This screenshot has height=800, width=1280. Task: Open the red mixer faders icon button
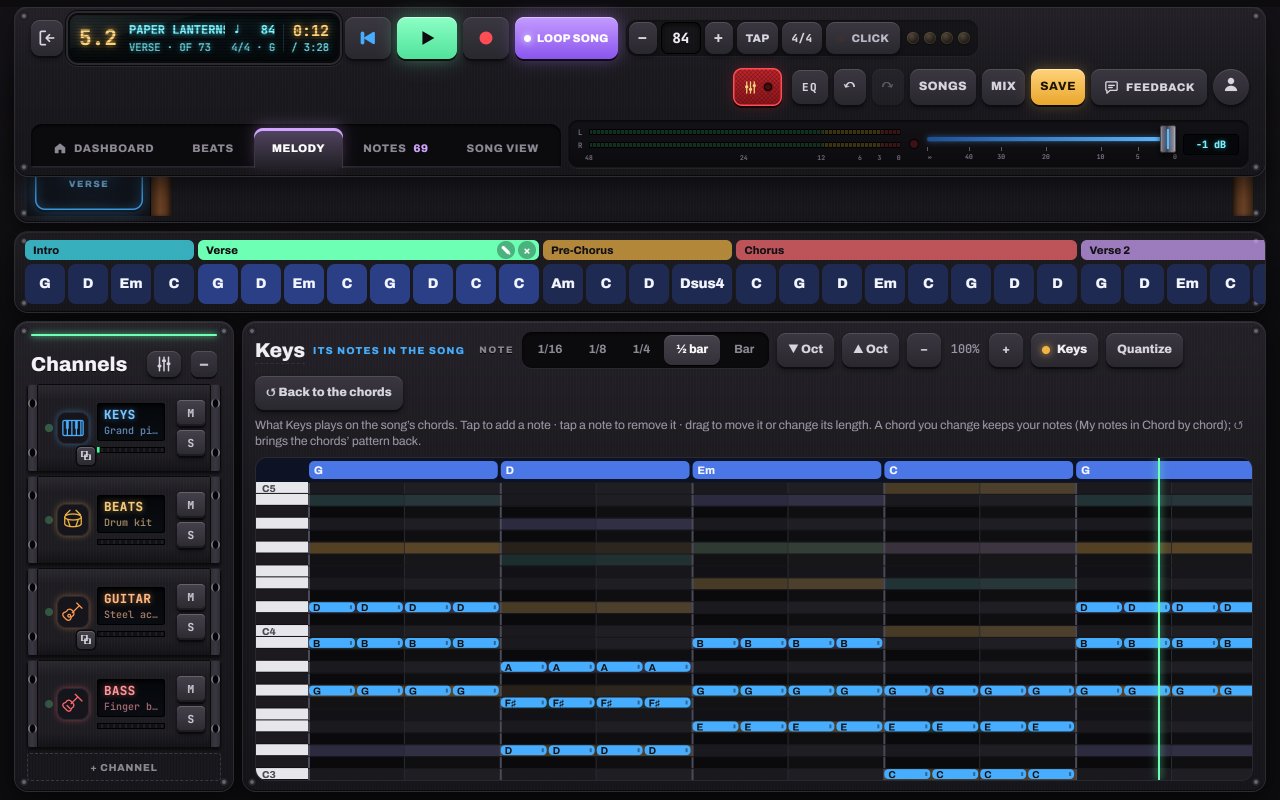click(x=759, y=87)
